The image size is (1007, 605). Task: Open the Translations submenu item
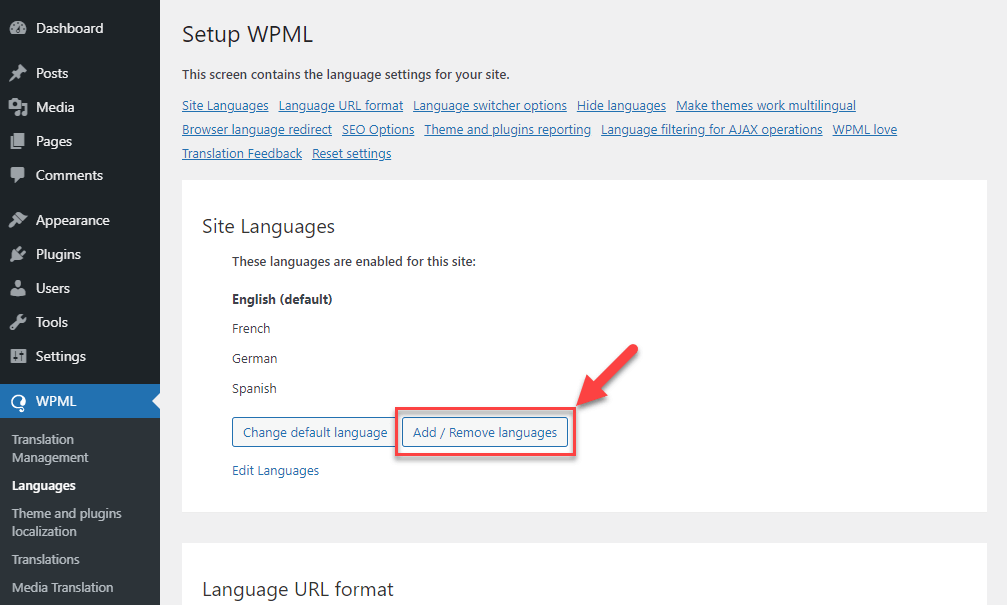pos(46,559)
